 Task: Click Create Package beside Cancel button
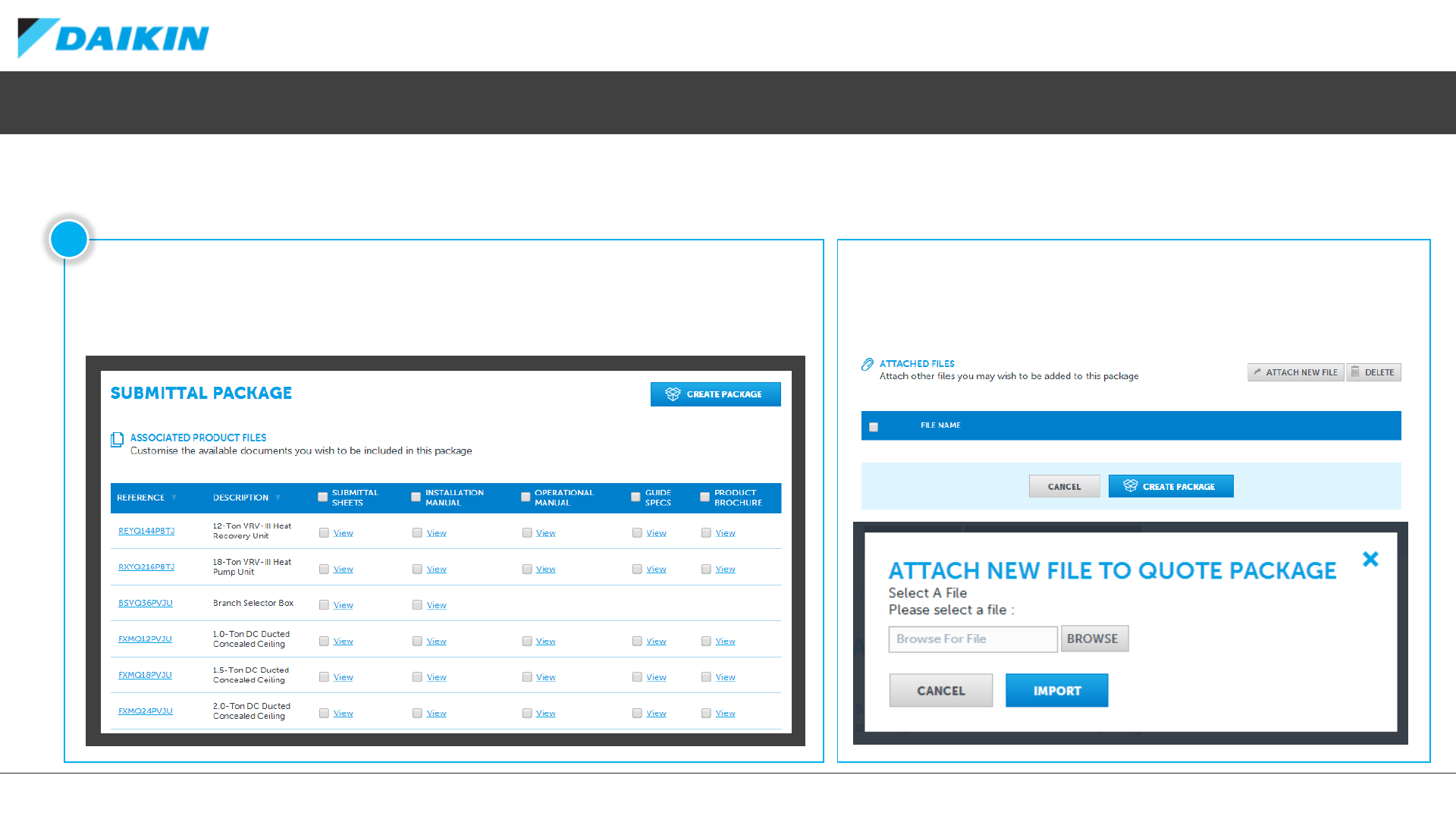point(1170,487)
